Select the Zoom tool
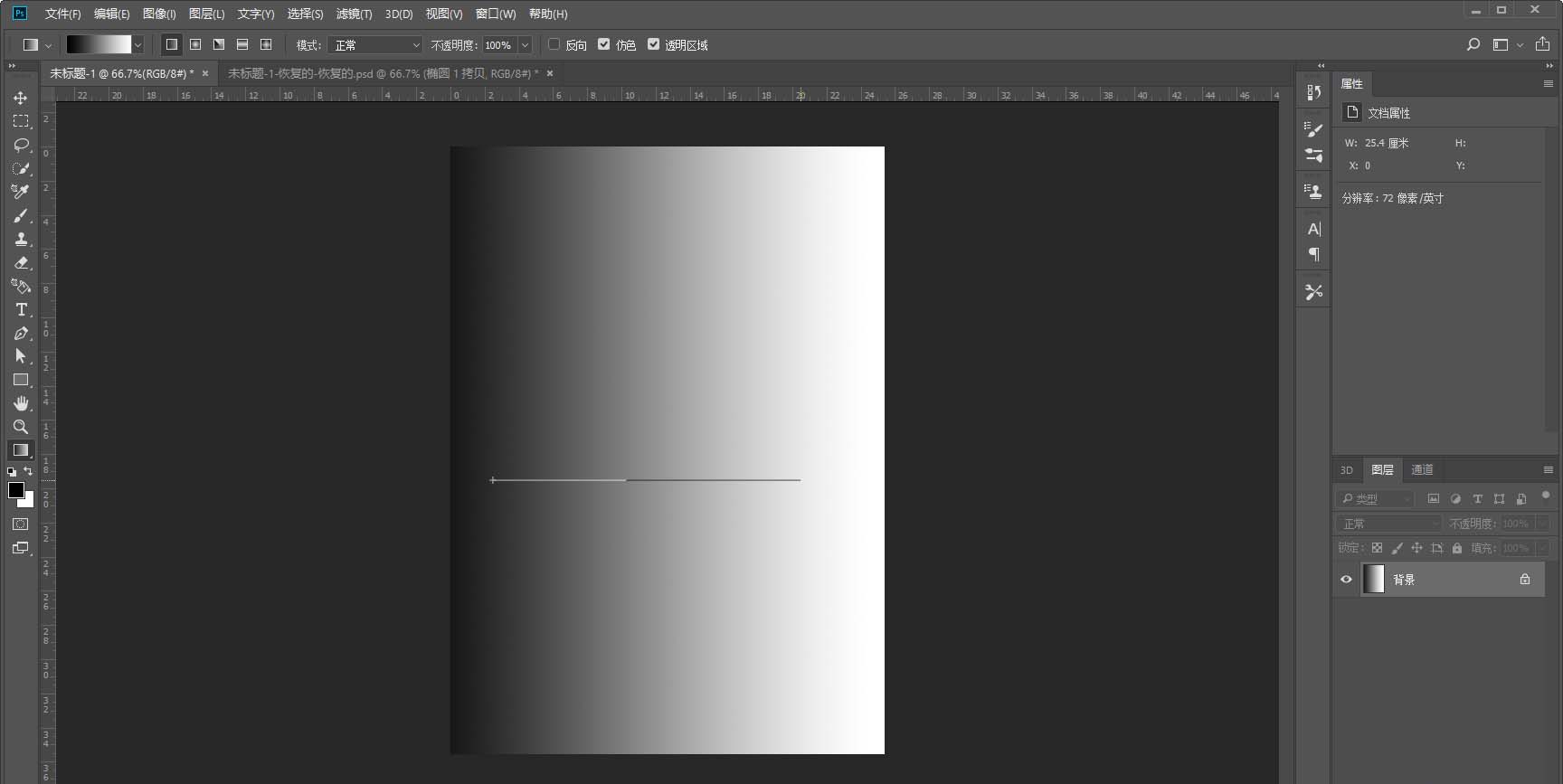This screenshot has height=784, width=1563. click(x=20, y=427)
